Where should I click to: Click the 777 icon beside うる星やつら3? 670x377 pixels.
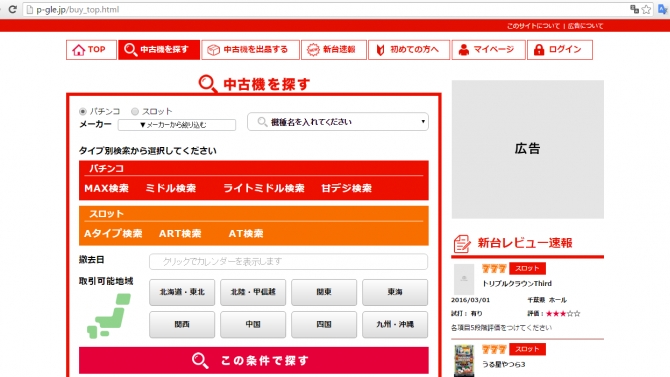494,349
